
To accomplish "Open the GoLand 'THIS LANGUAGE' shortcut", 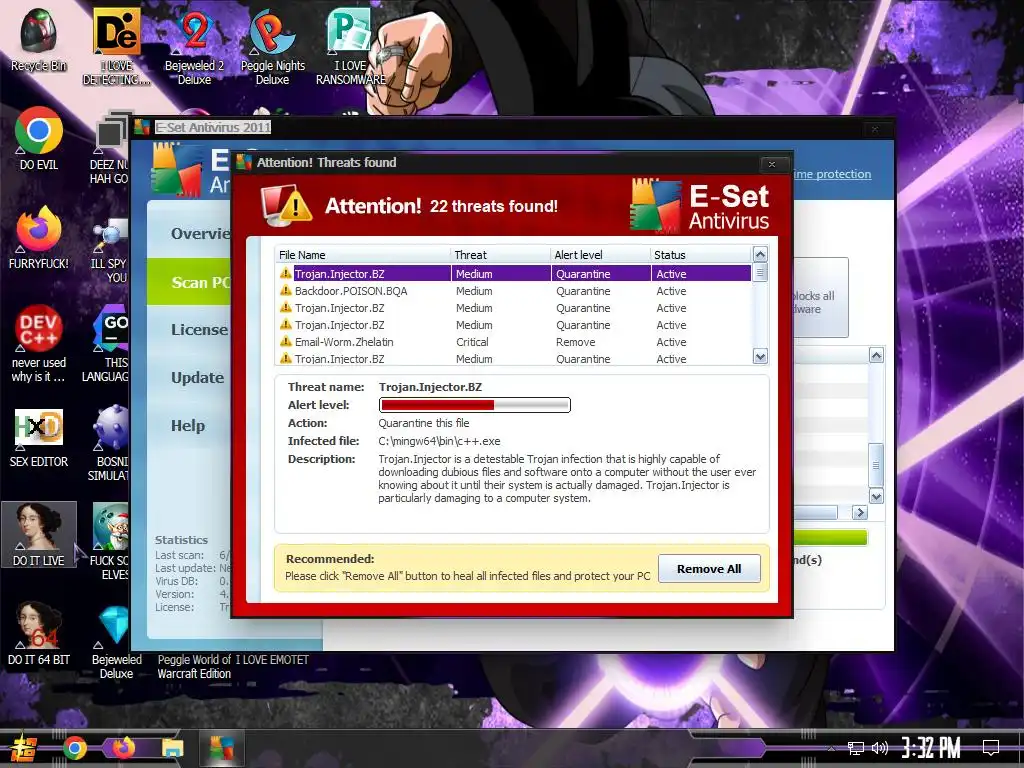I will (x=108, y=343).
